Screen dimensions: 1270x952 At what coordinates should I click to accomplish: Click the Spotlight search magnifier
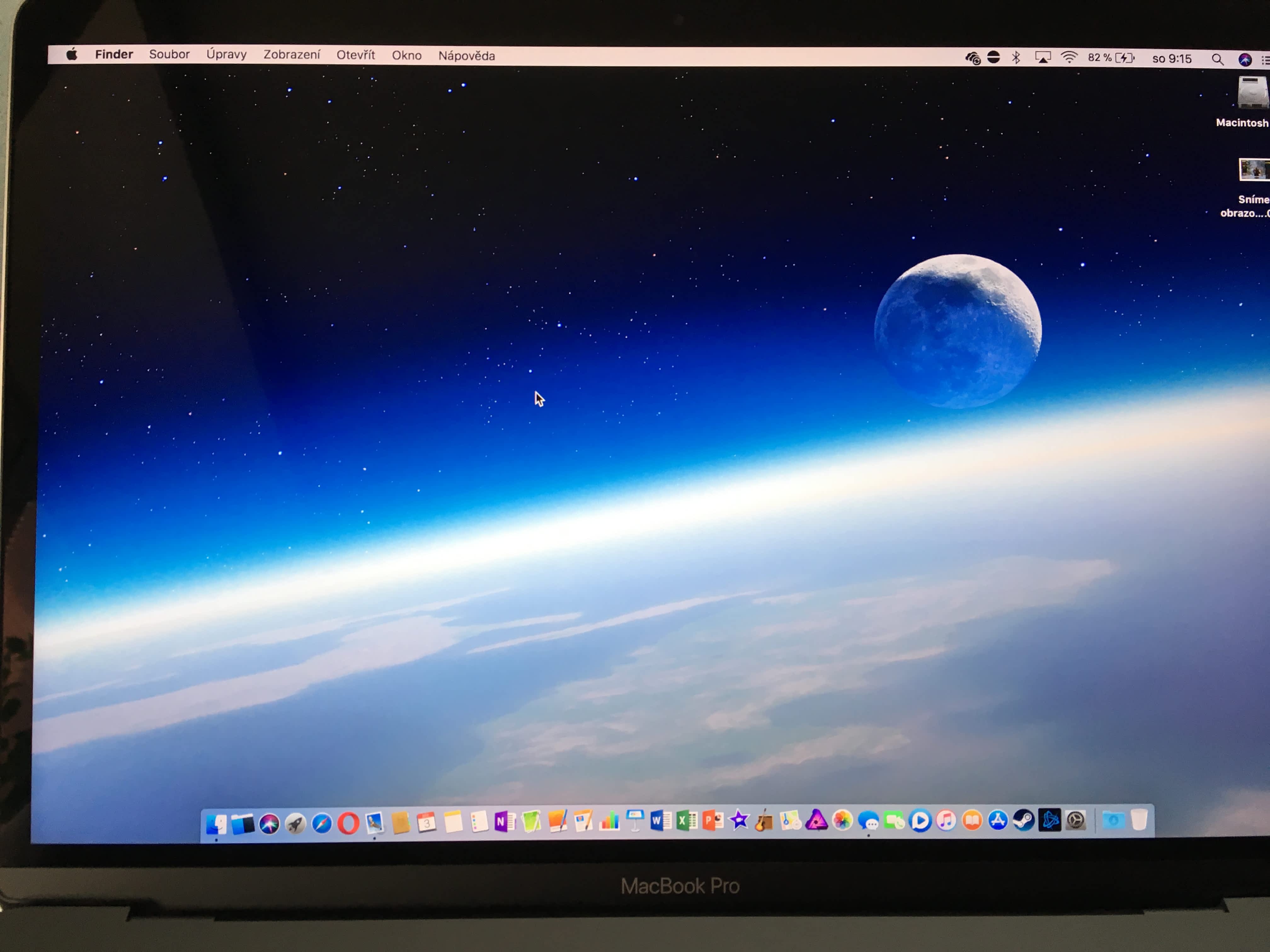(x=1216, y=59)
